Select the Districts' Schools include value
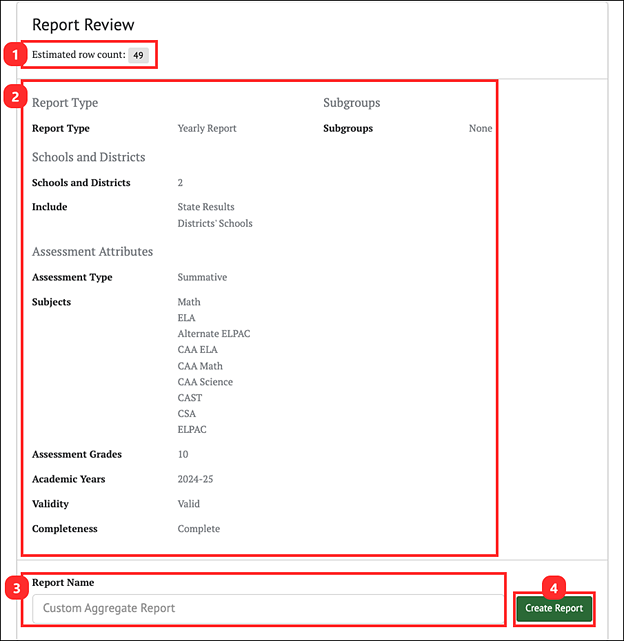The image size is (624, 641). (215, 224)
